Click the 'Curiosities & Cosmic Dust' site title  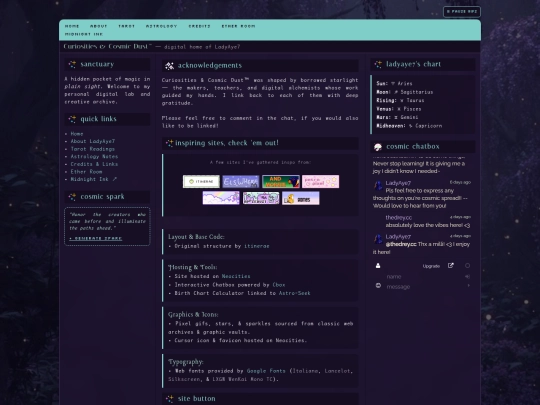click(x=107, y=46)
